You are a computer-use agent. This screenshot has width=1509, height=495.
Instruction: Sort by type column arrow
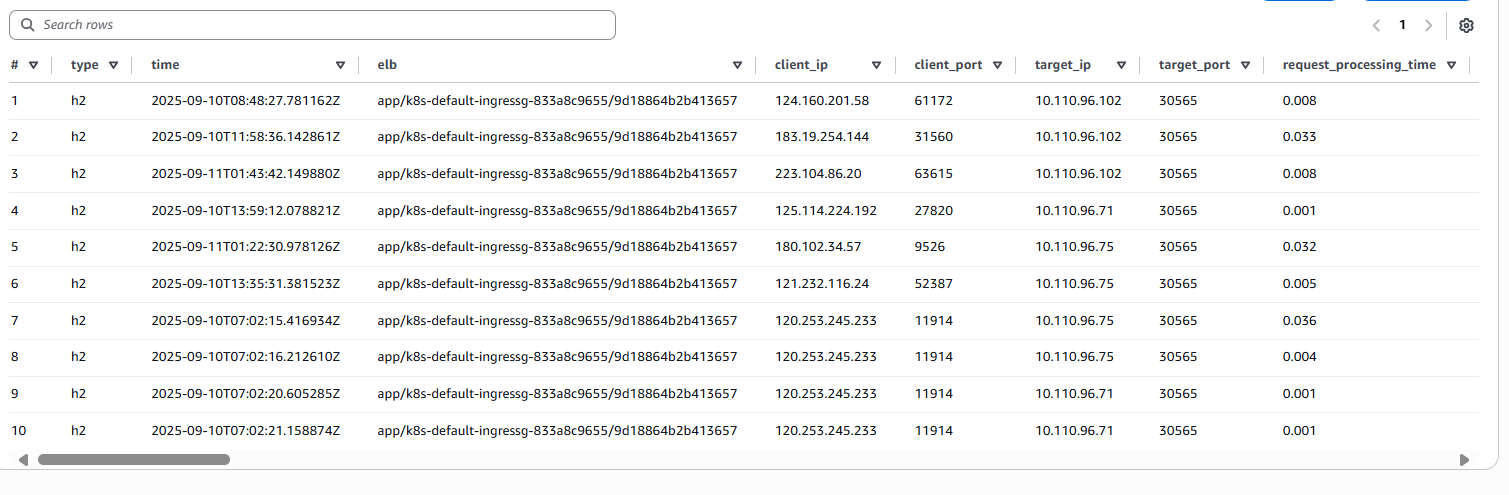click(113, 65)
